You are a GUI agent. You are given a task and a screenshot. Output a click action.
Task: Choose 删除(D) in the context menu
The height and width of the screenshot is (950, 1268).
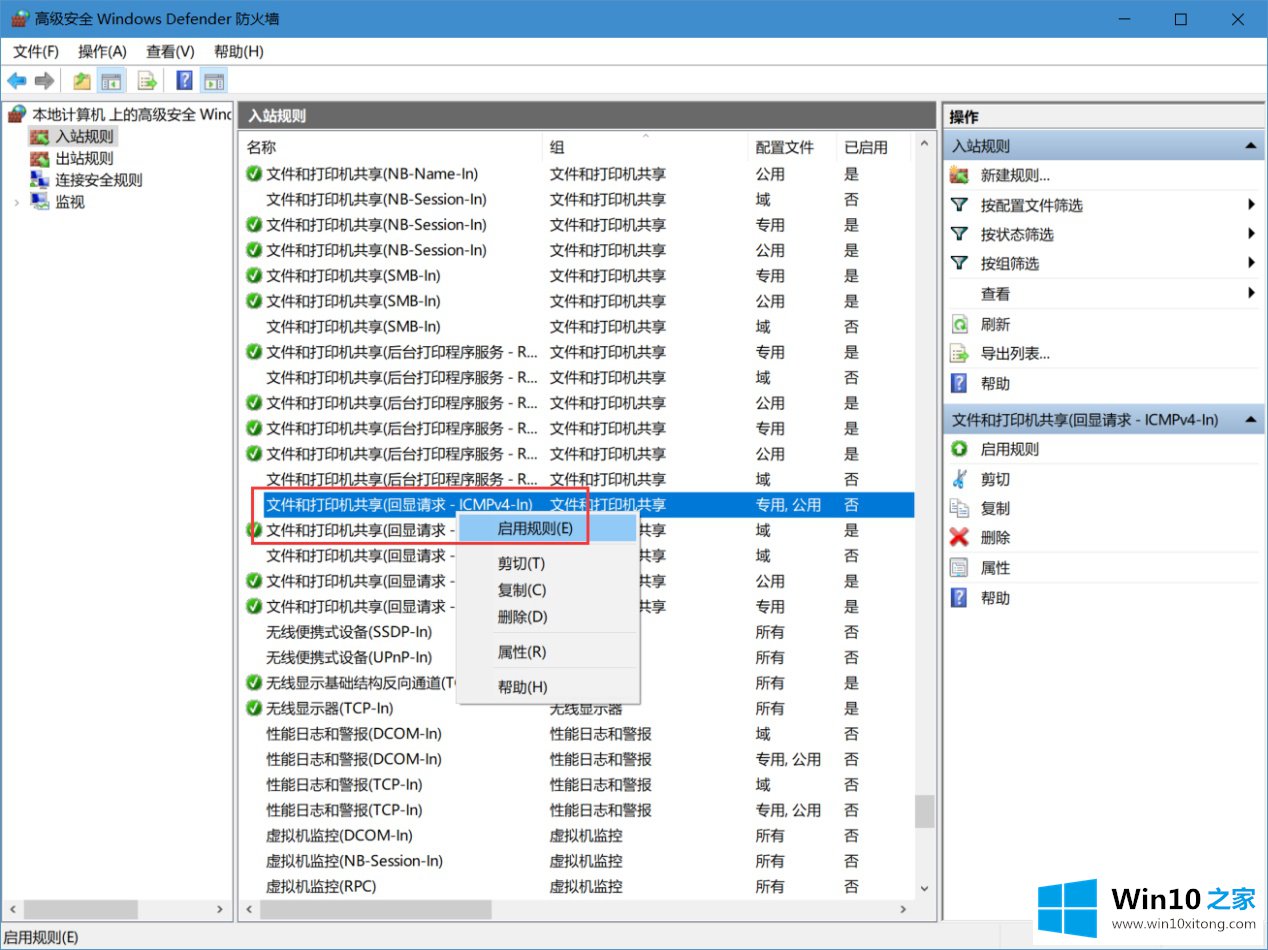pos(546,617)
